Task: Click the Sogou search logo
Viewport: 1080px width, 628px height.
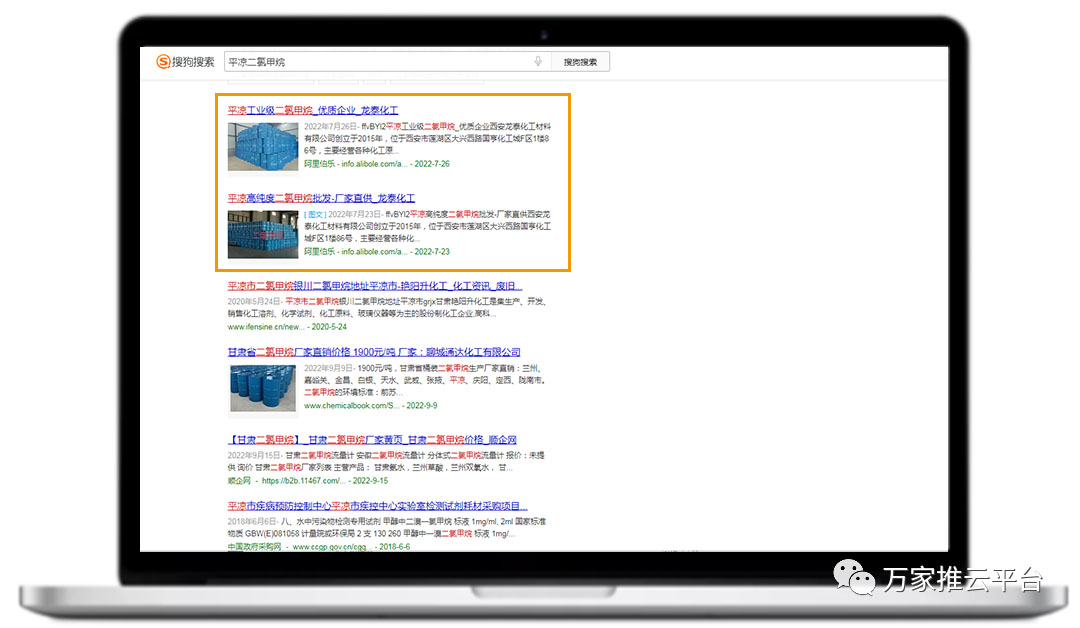Action: pyautogui.click(x=186, y=62)
